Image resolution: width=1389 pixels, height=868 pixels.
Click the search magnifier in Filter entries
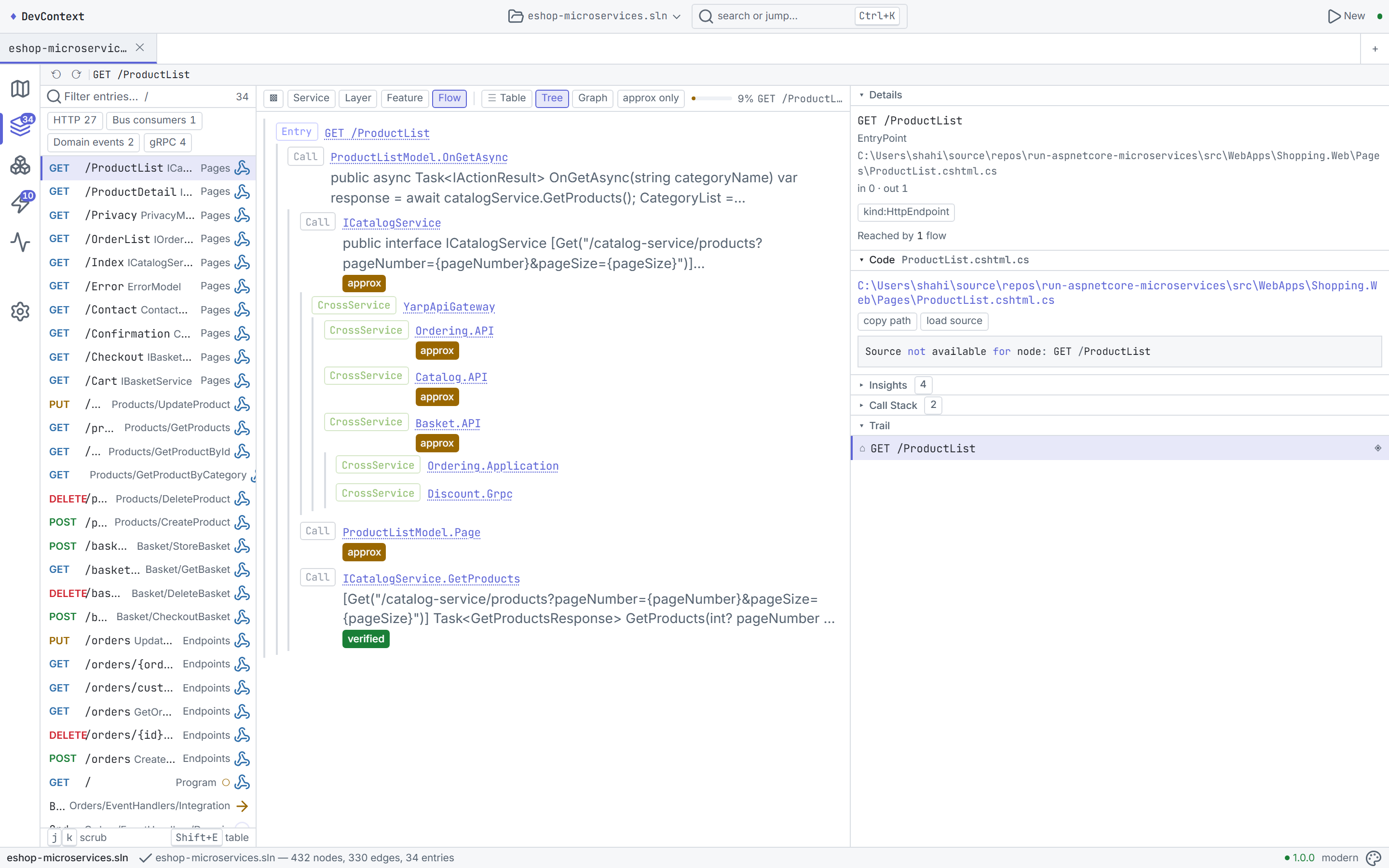click(x=54, y=97)
